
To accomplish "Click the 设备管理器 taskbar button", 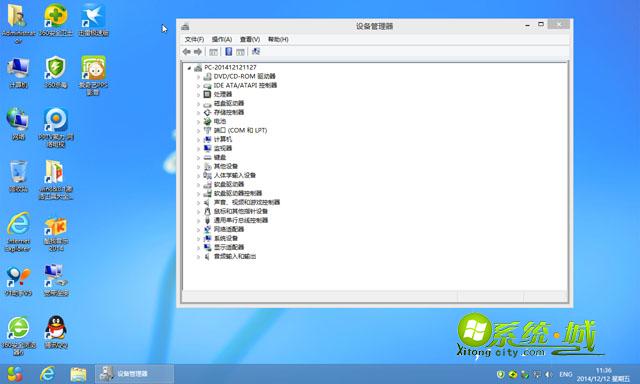I will click(x=135, y=374).
